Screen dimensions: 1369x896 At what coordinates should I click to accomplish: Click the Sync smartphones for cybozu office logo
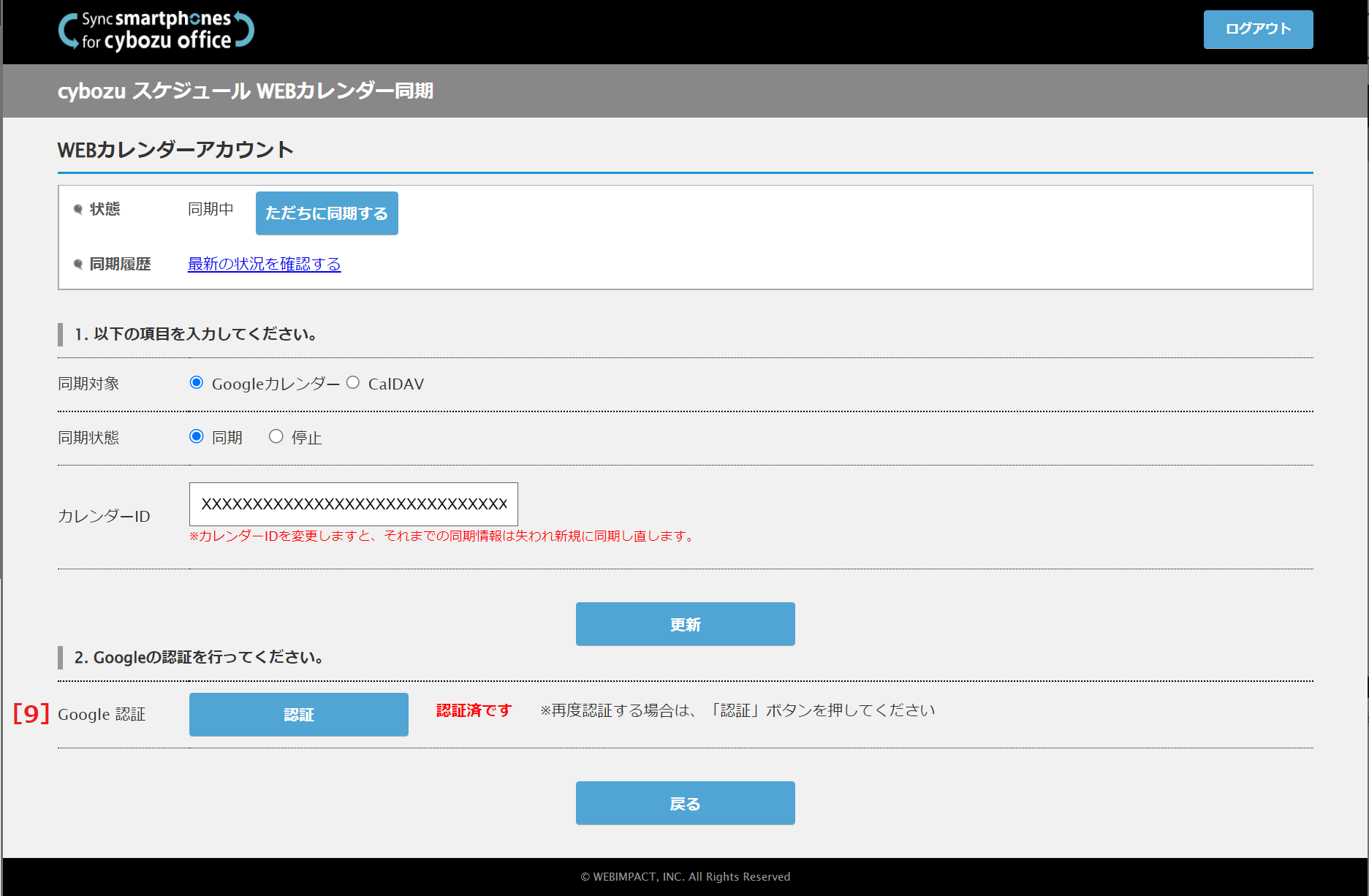(156, 31)
